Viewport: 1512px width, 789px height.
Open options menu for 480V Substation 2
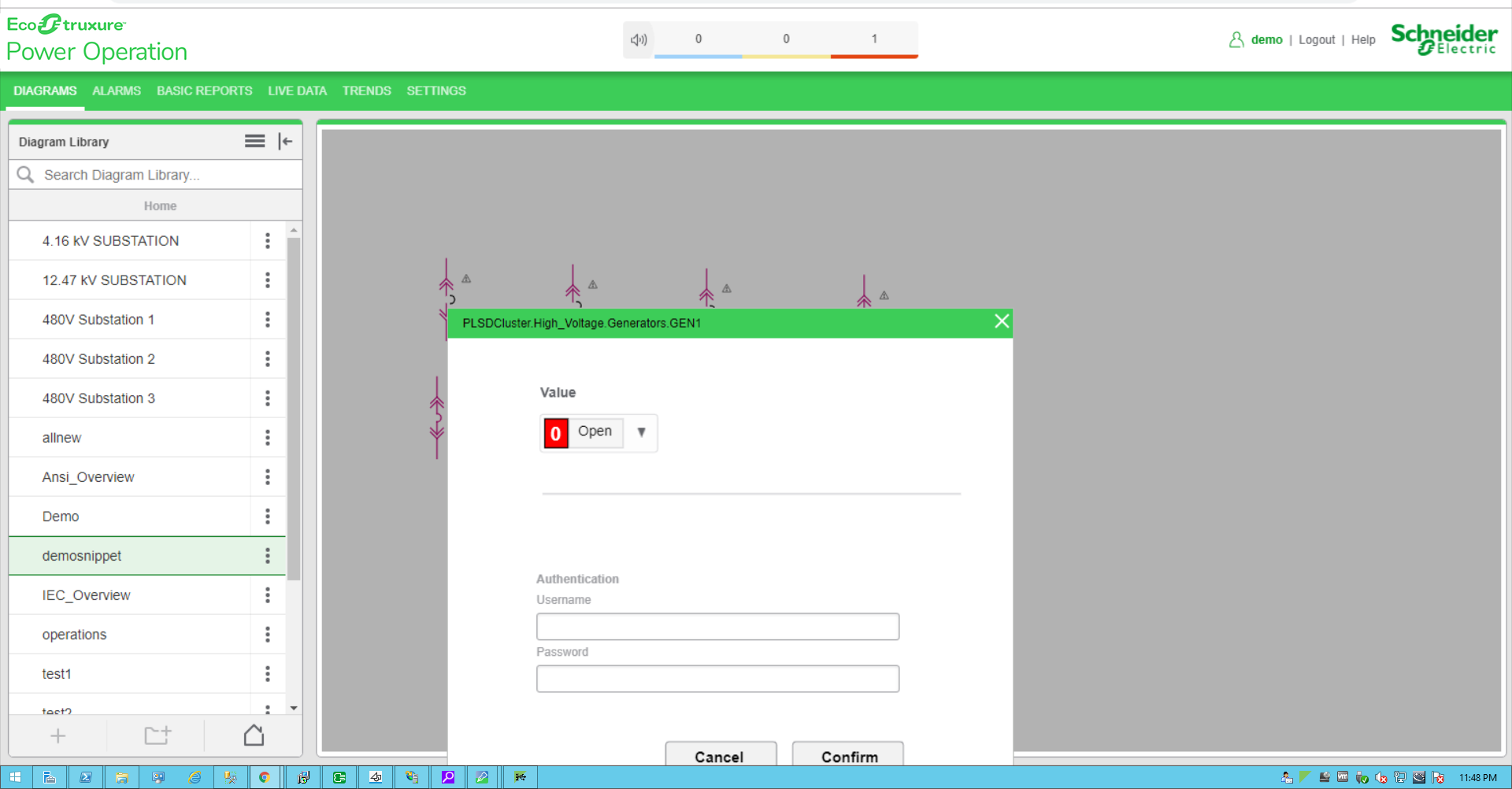[x=268, y=359]
